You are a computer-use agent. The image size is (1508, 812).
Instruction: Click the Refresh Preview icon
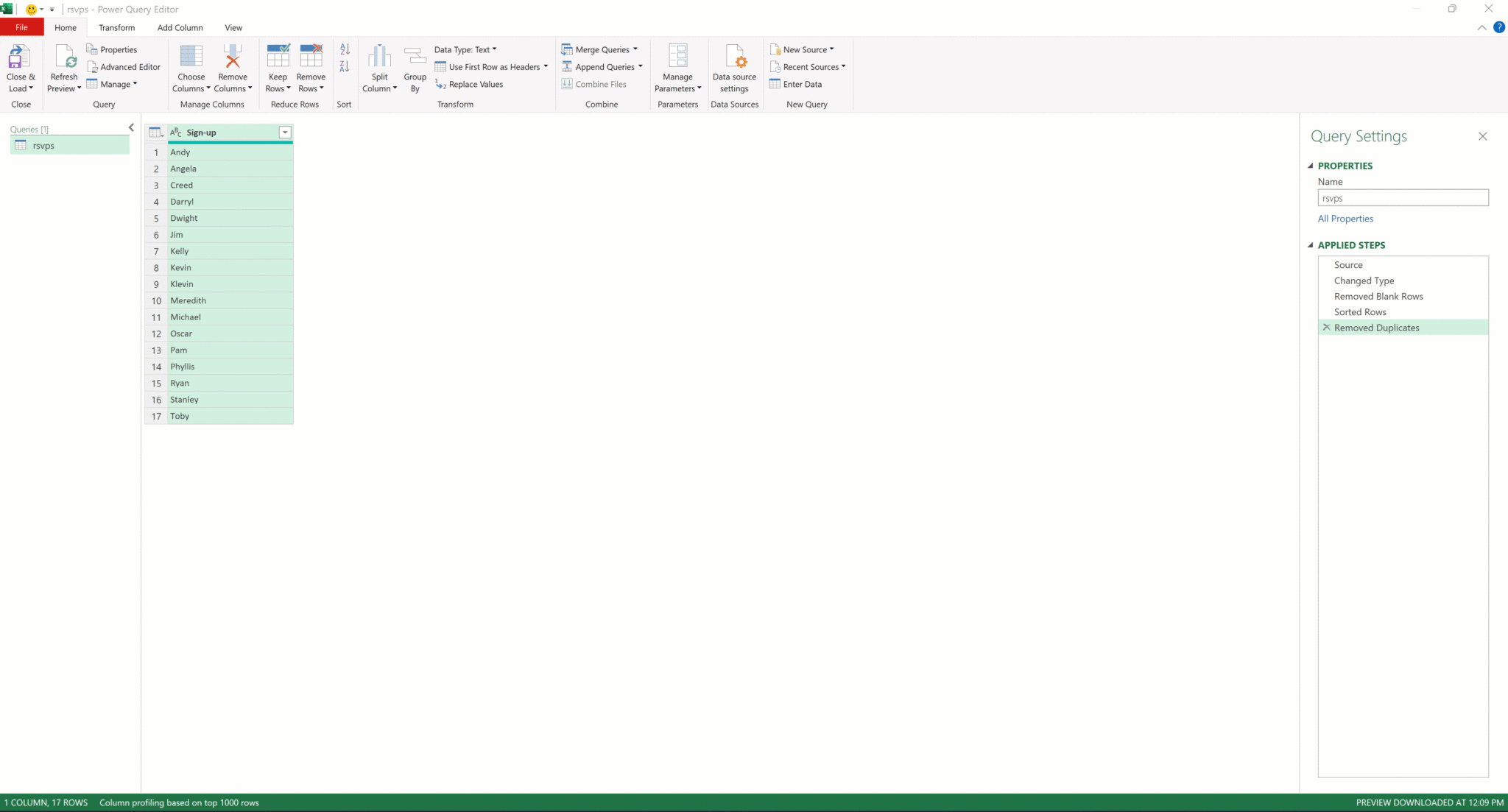click(65, 57)
